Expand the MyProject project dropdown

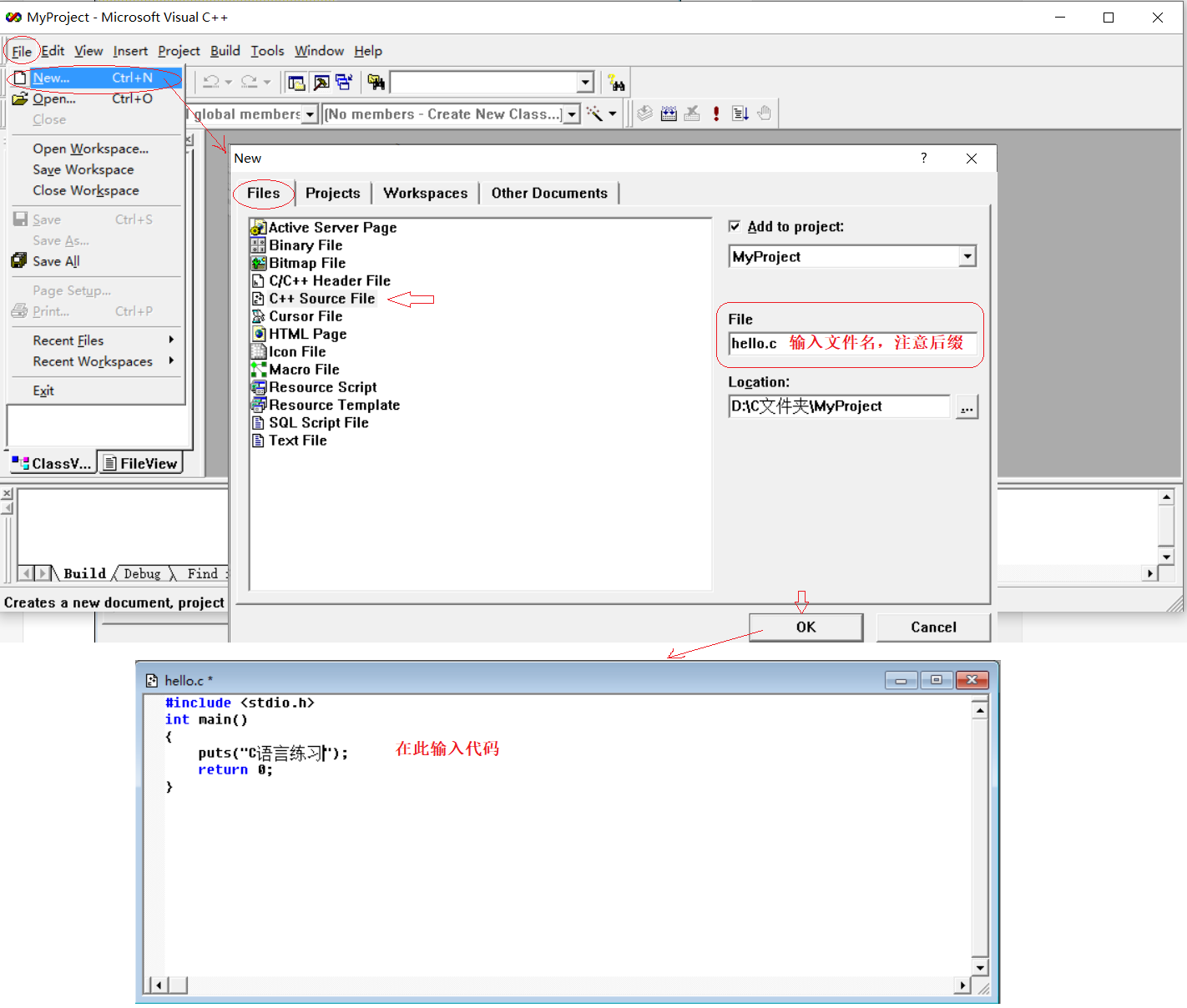(967, 256)
